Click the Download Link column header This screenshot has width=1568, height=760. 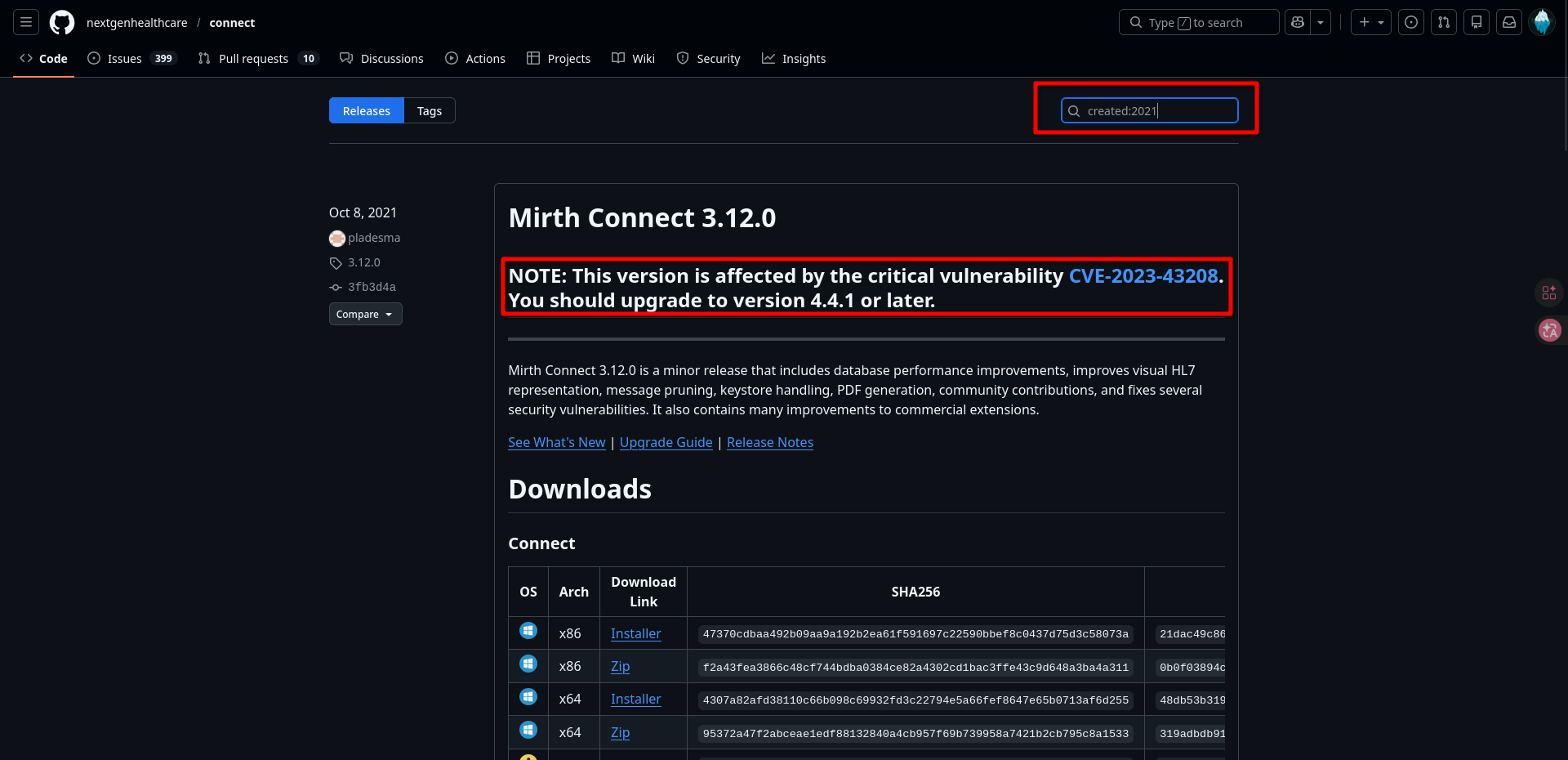click(x=644, y=592)
